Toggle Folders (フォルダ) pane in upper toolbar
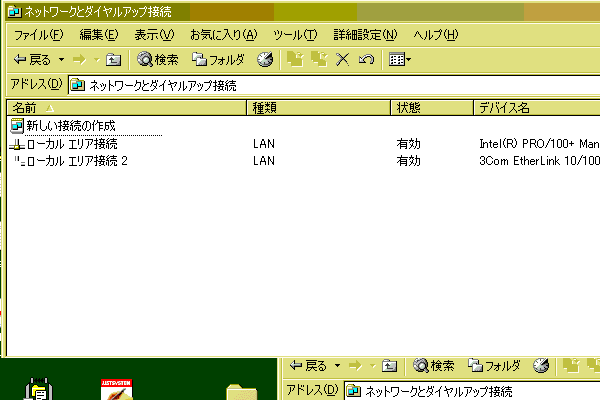The height and width of the screenshot is (400, 600). [218, 60]
